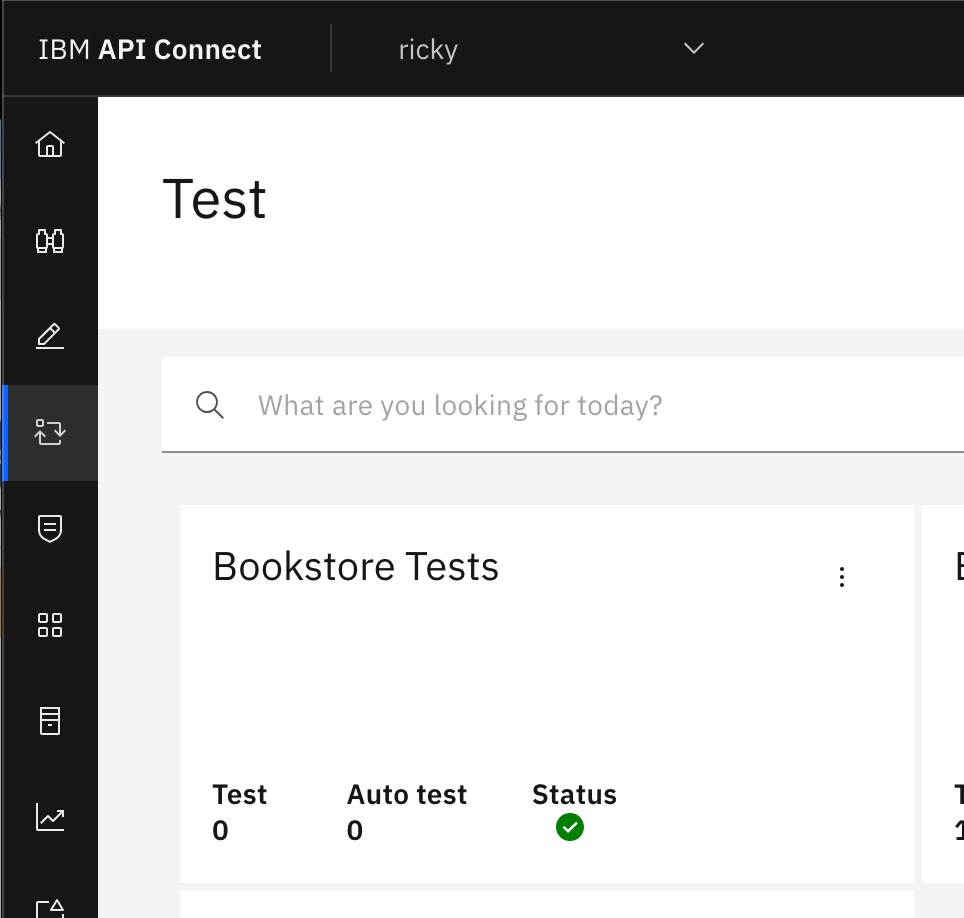
Task: Expand the chevron next to ricky
Action: (692, 48)
